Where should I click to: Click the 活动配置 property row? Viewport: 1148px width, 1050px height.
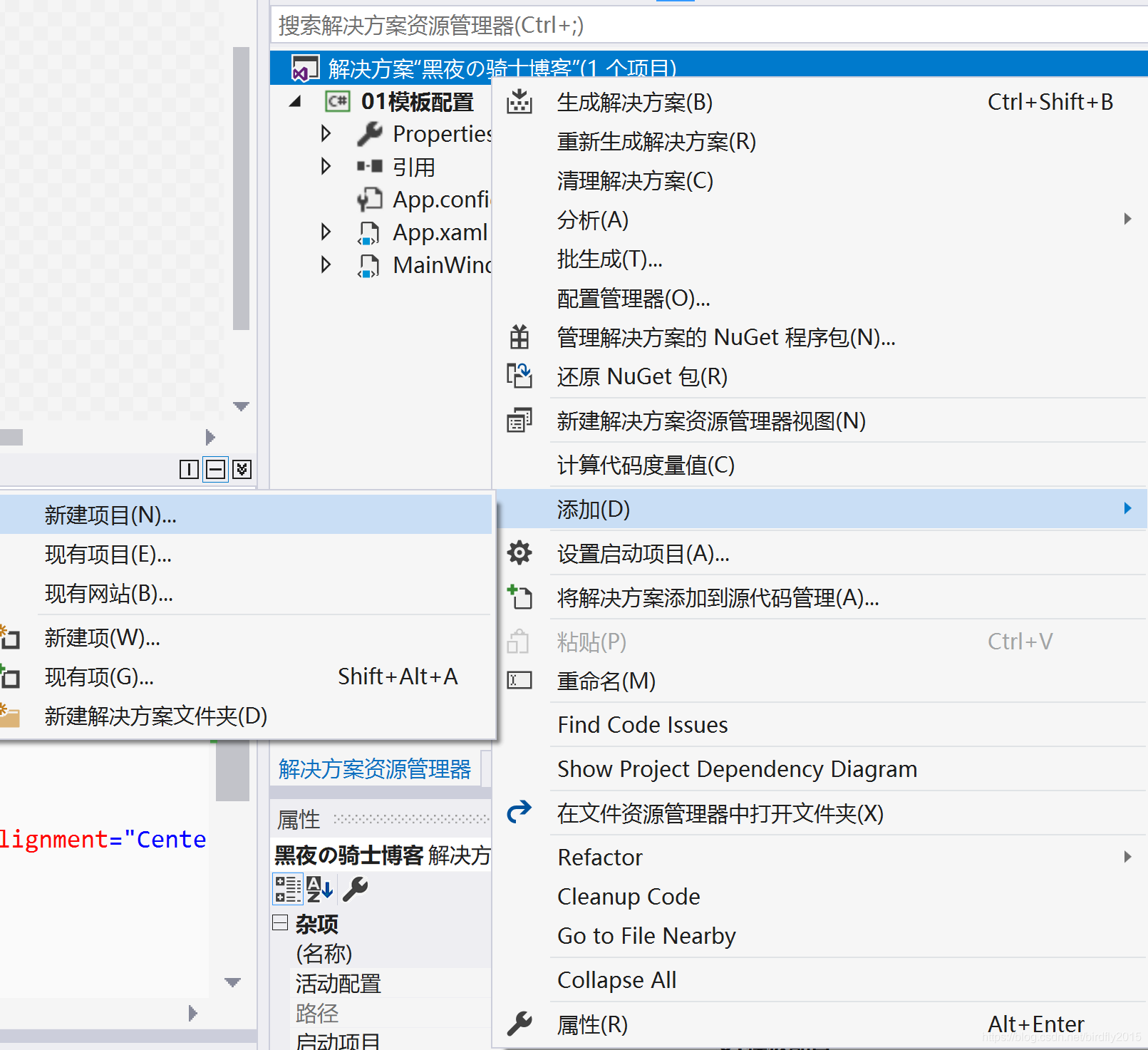click(391, 983)
